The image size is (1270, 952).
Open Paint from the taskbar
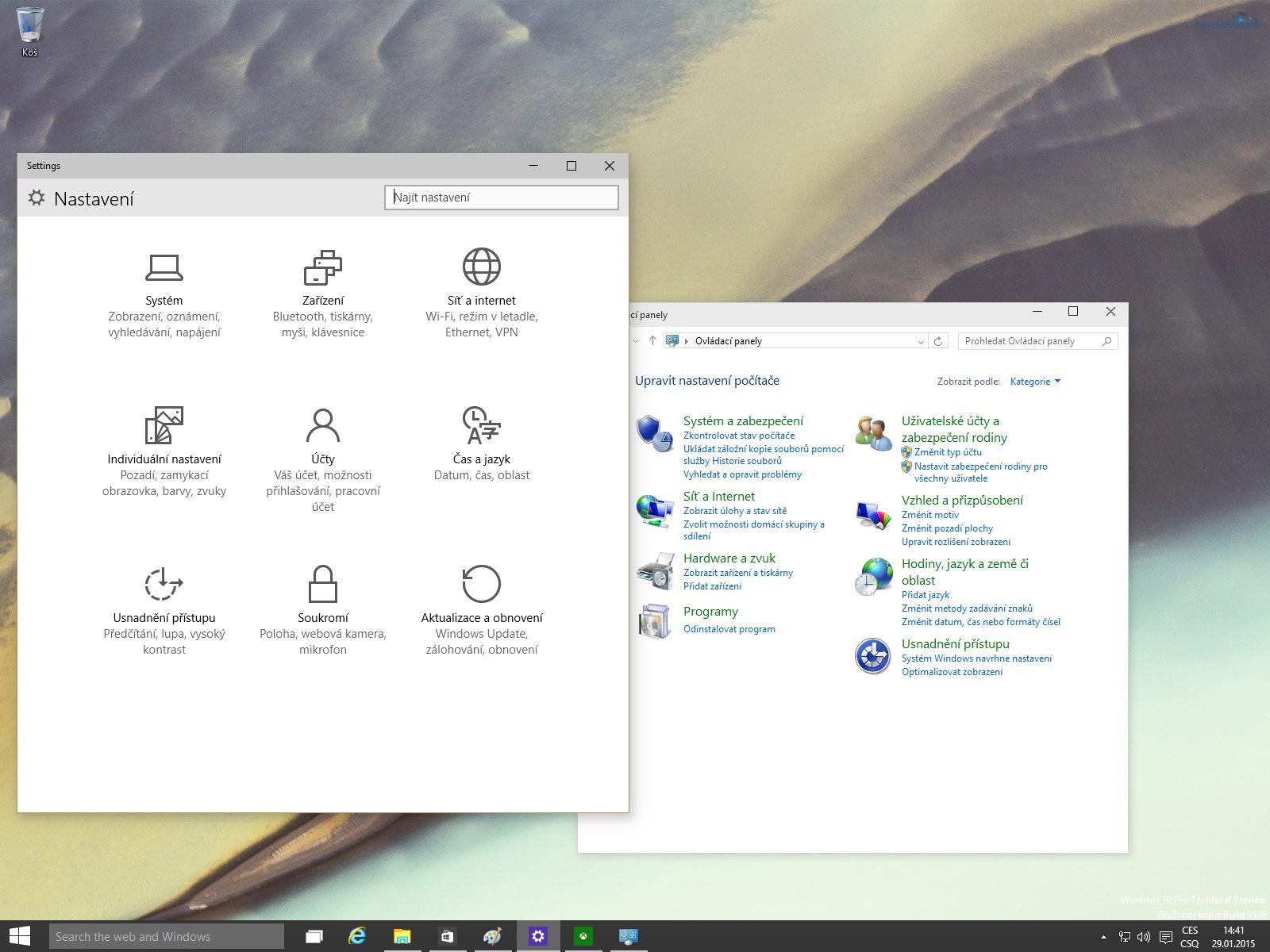[492, 936]
